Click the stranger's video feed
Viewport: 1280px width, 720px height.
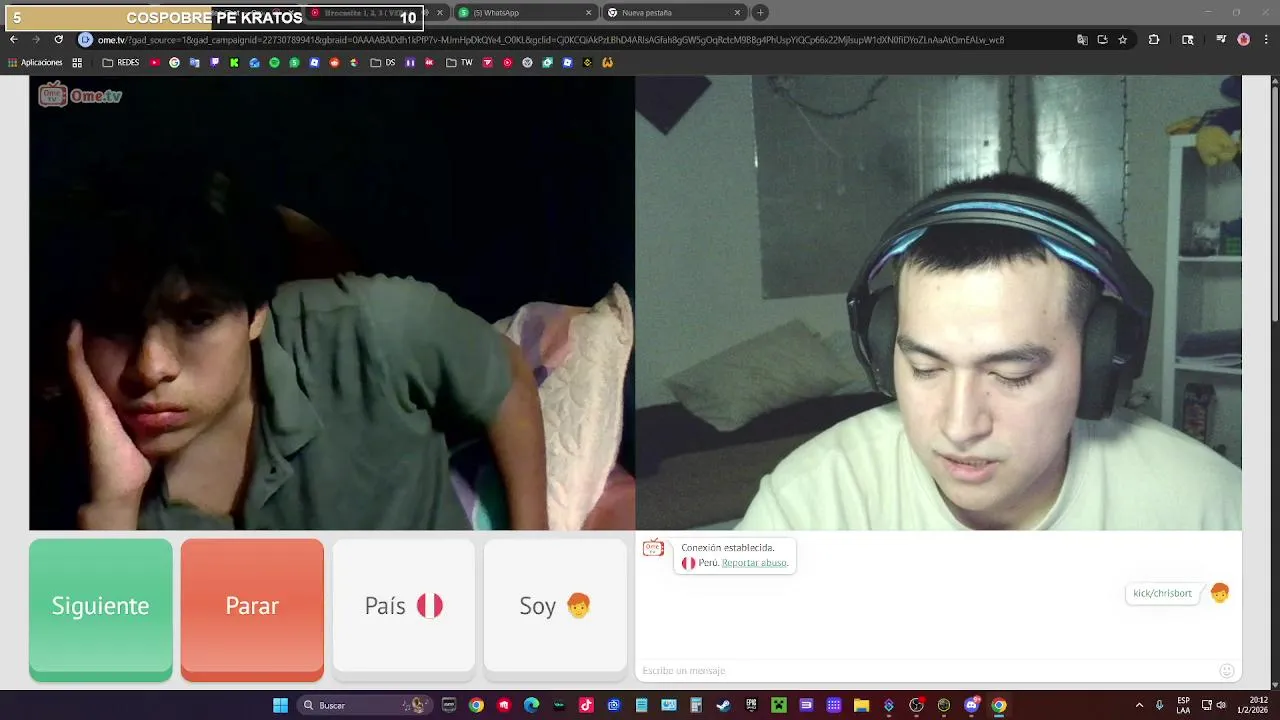332,303
